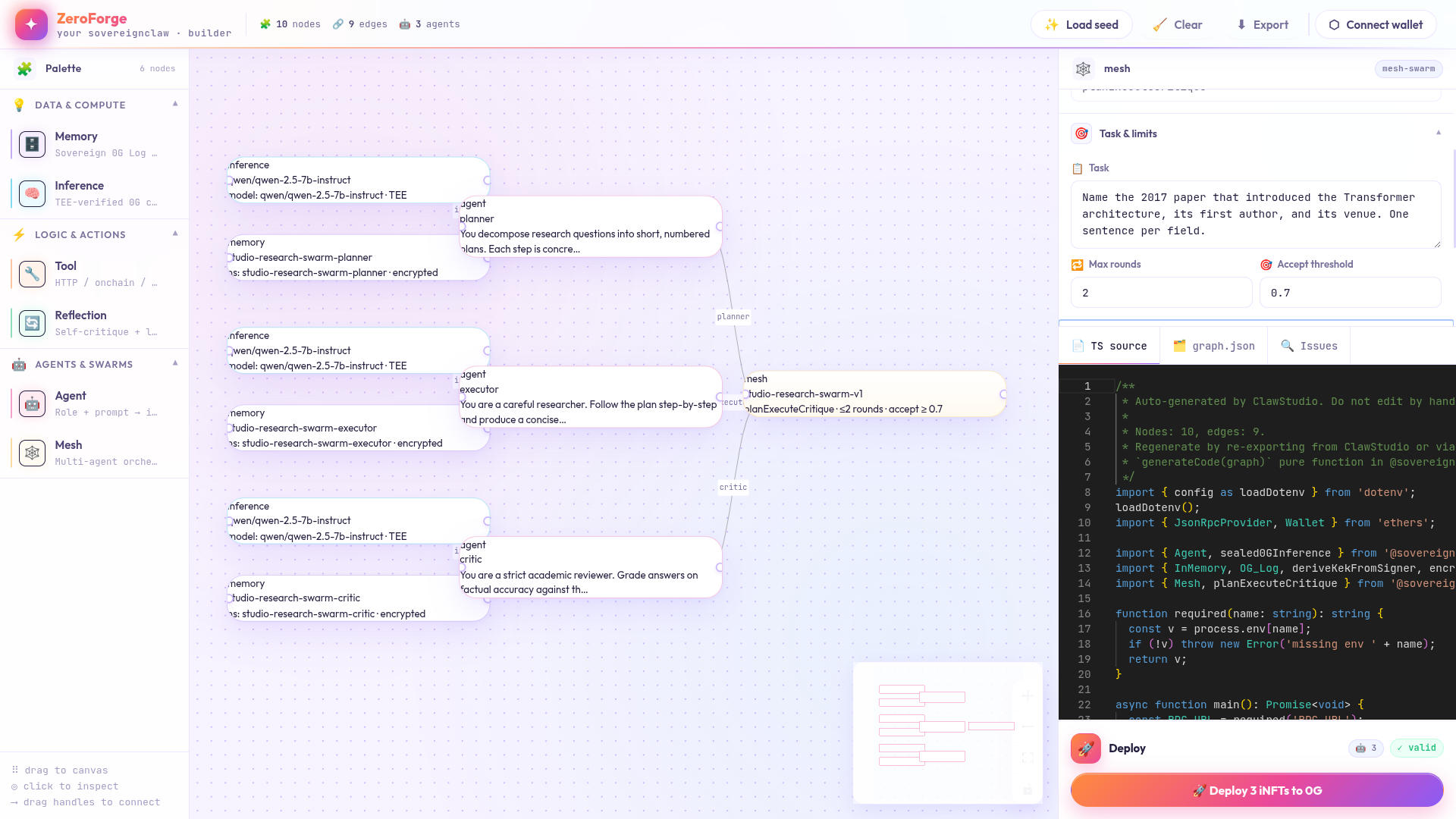Click the 'drag to canvas' hint

tap(60, 770)
